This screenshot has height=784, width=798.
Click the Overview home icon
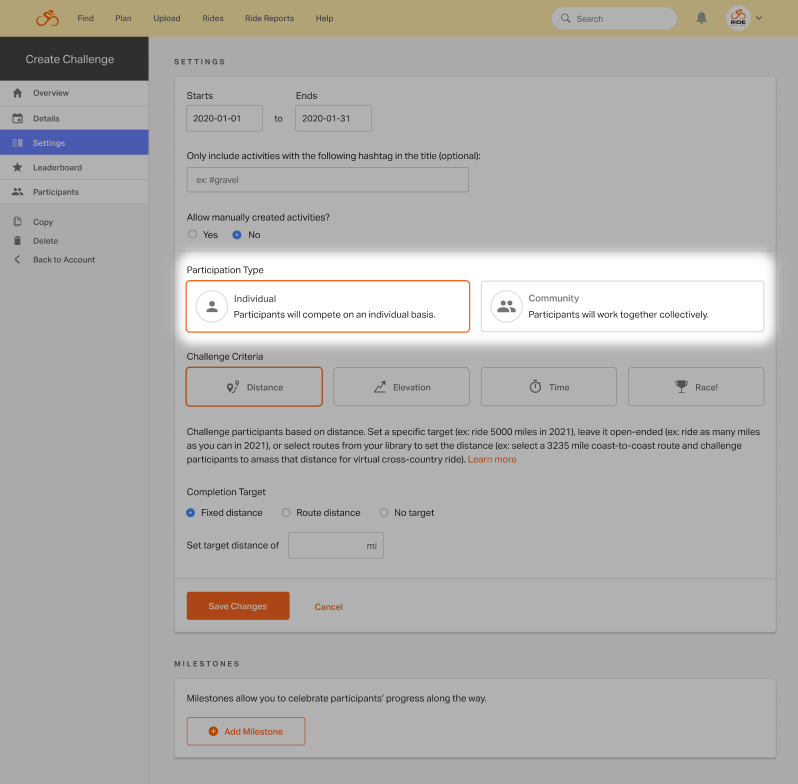tap(17, 93)
